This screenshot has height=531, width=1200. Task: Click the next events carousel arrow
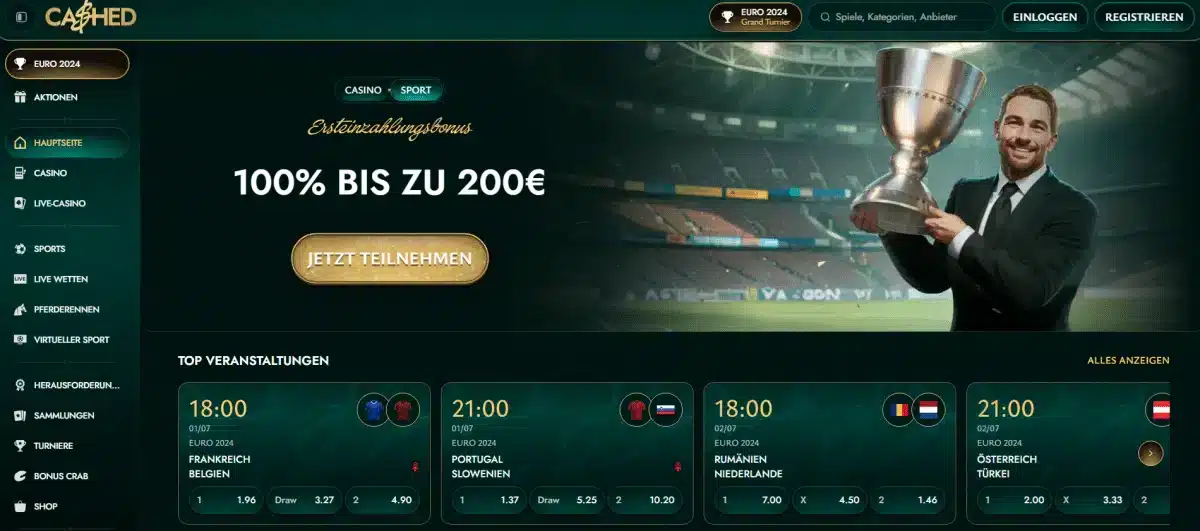pyautogui.click(x=1151, y=453)
